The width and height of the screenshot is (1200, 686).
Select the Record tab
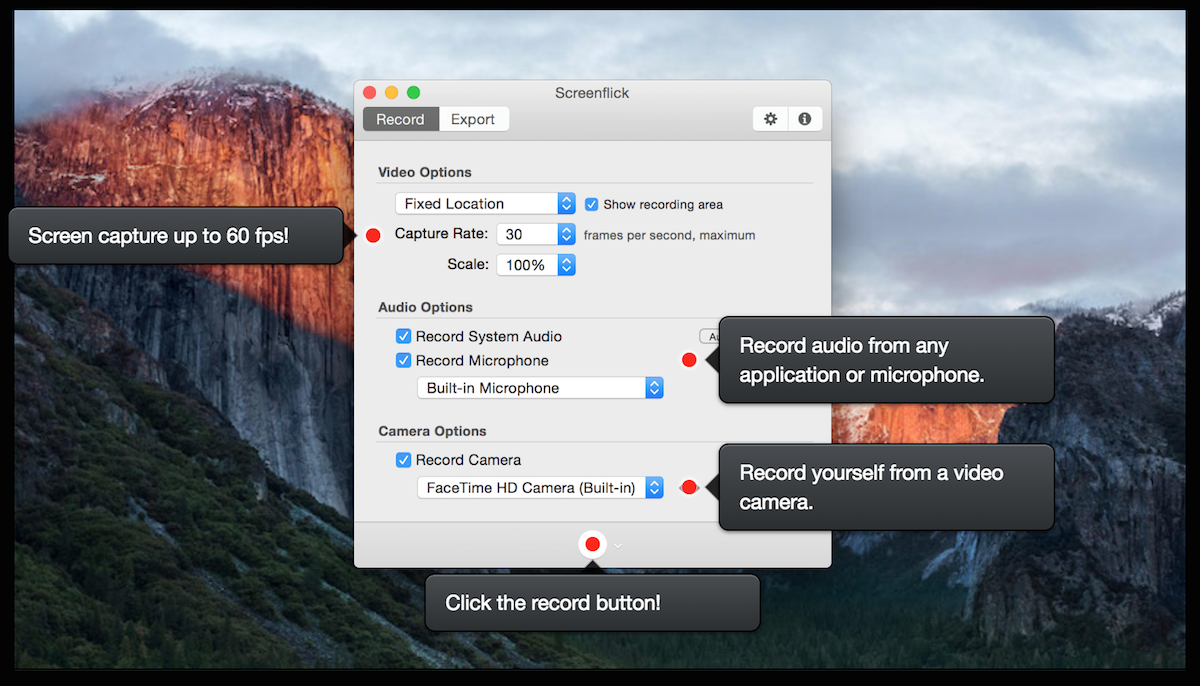tap(400, 119)
